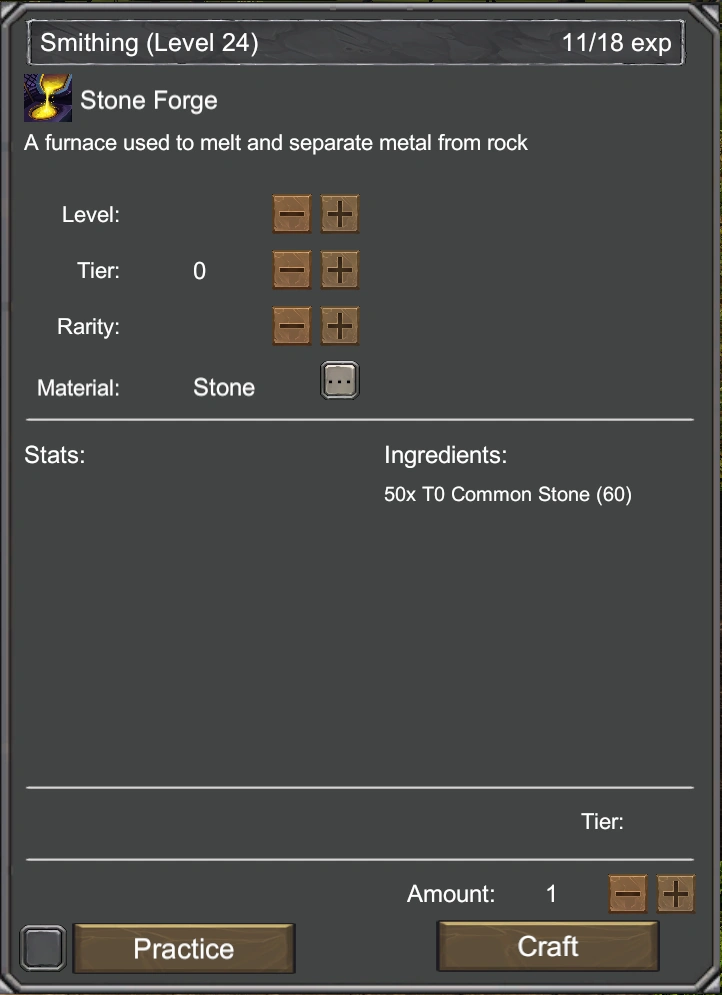Toggle the checkbox beside the Practice button
Screen dimensions: 722x995
pos(42,947)
